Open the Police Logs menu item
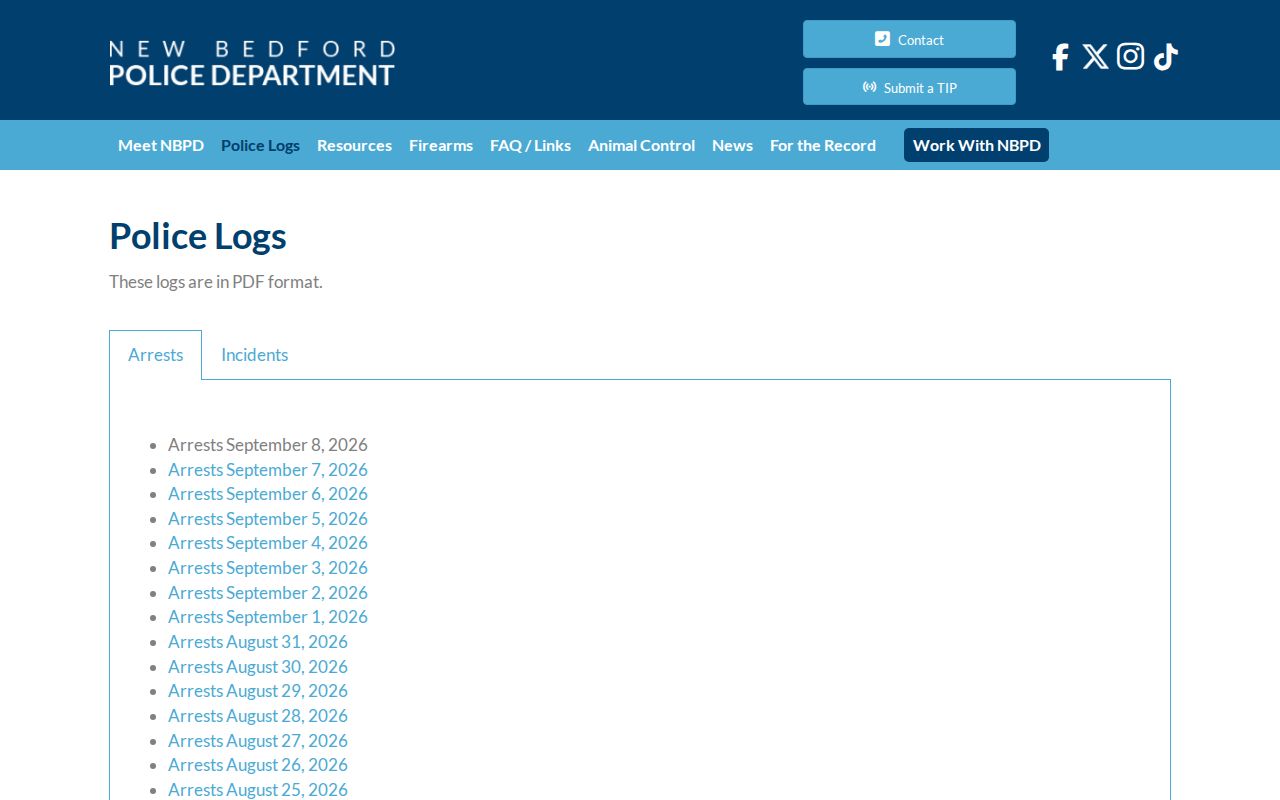1280x800 pixels. [x=260, y=145]
